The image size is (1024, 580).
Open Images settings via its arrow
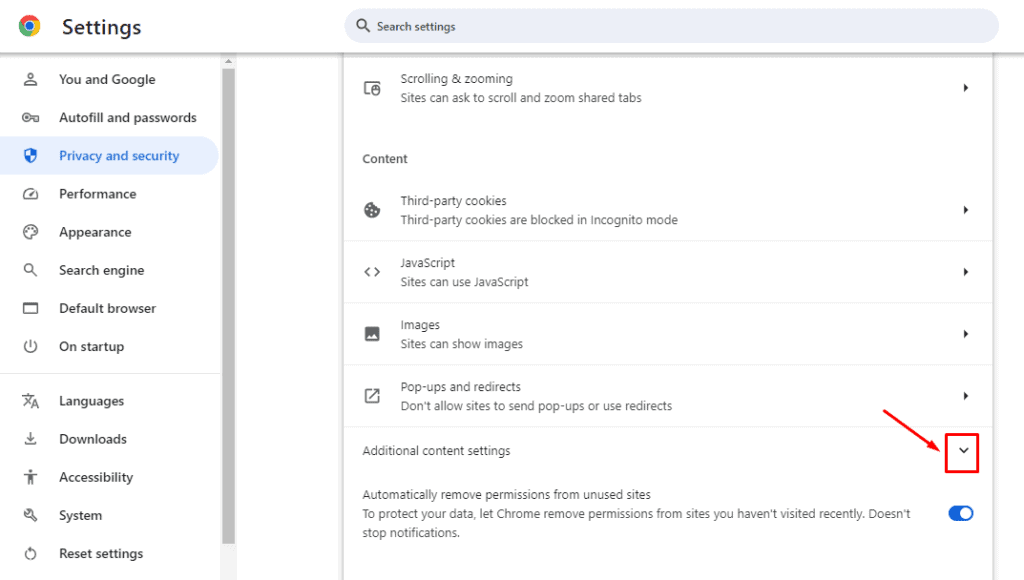click(965, 334)
